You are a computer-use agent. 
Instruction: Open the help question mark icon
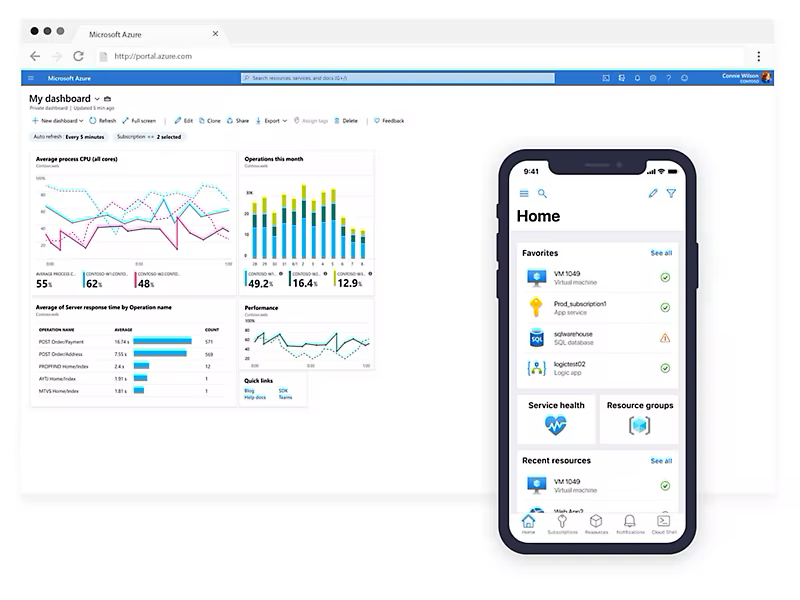point(668,78)
